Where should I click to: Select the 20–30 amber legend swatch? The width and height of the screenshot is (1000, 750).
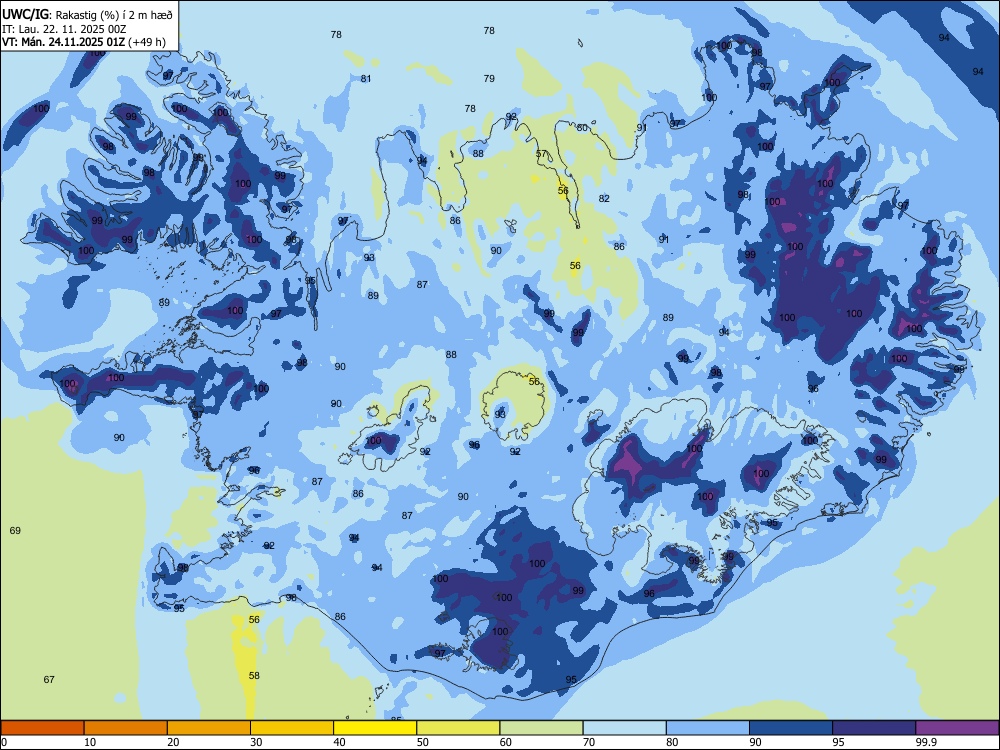click(209, 728)
